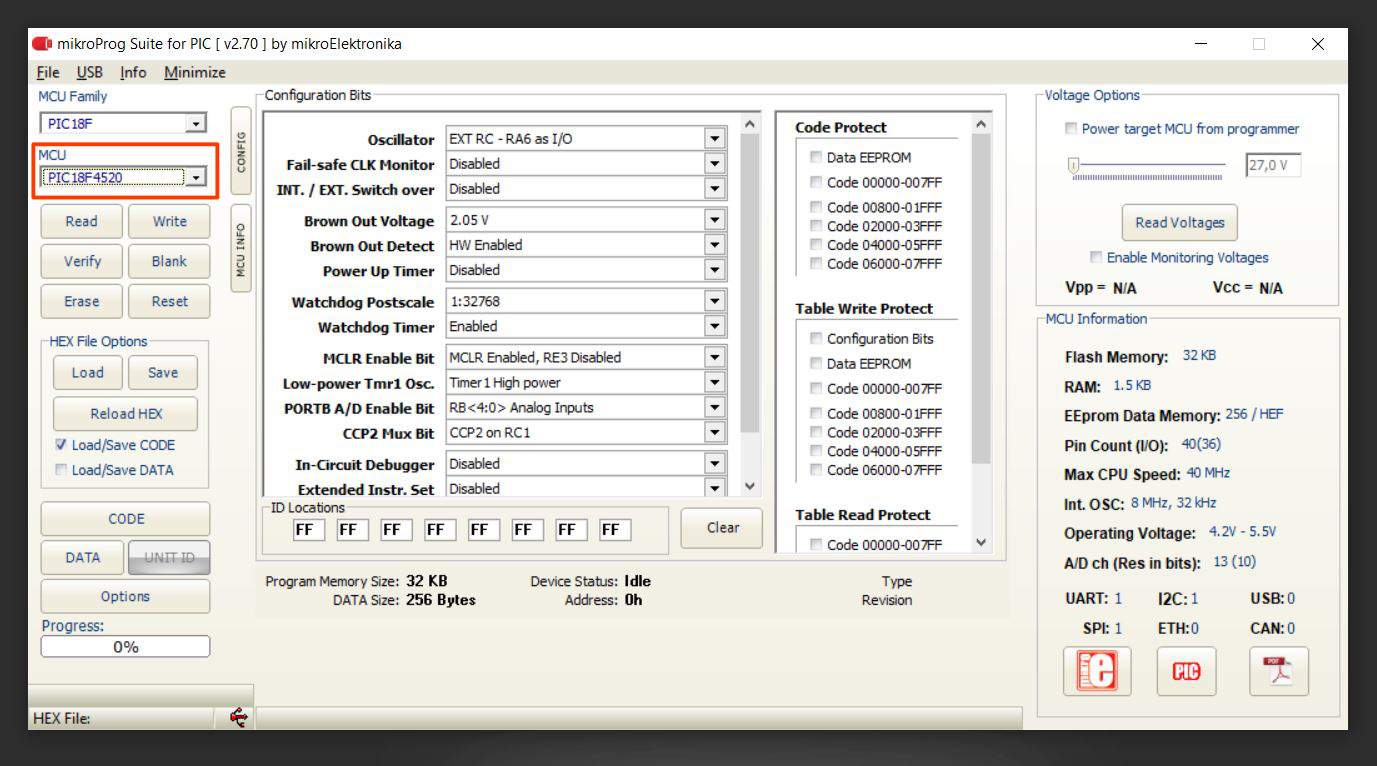Open the Power Up Timer dropdown

714,270
